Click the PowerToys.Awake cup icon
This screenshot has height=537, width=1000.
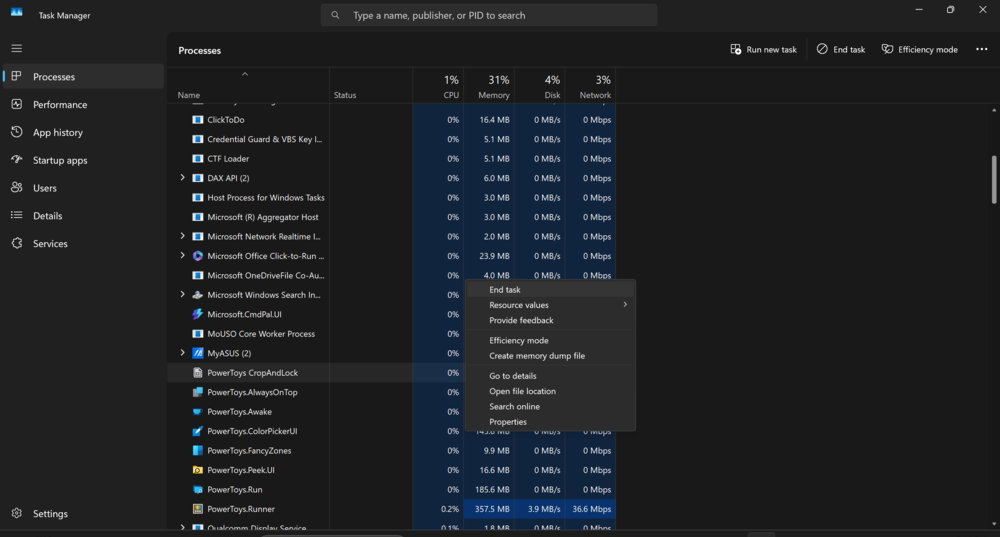point(198,412)
